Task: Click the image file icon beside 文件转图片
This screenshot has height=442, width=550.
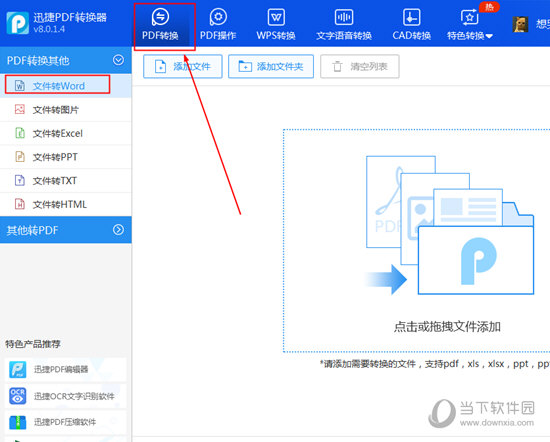Action: [x=20, y=109]
